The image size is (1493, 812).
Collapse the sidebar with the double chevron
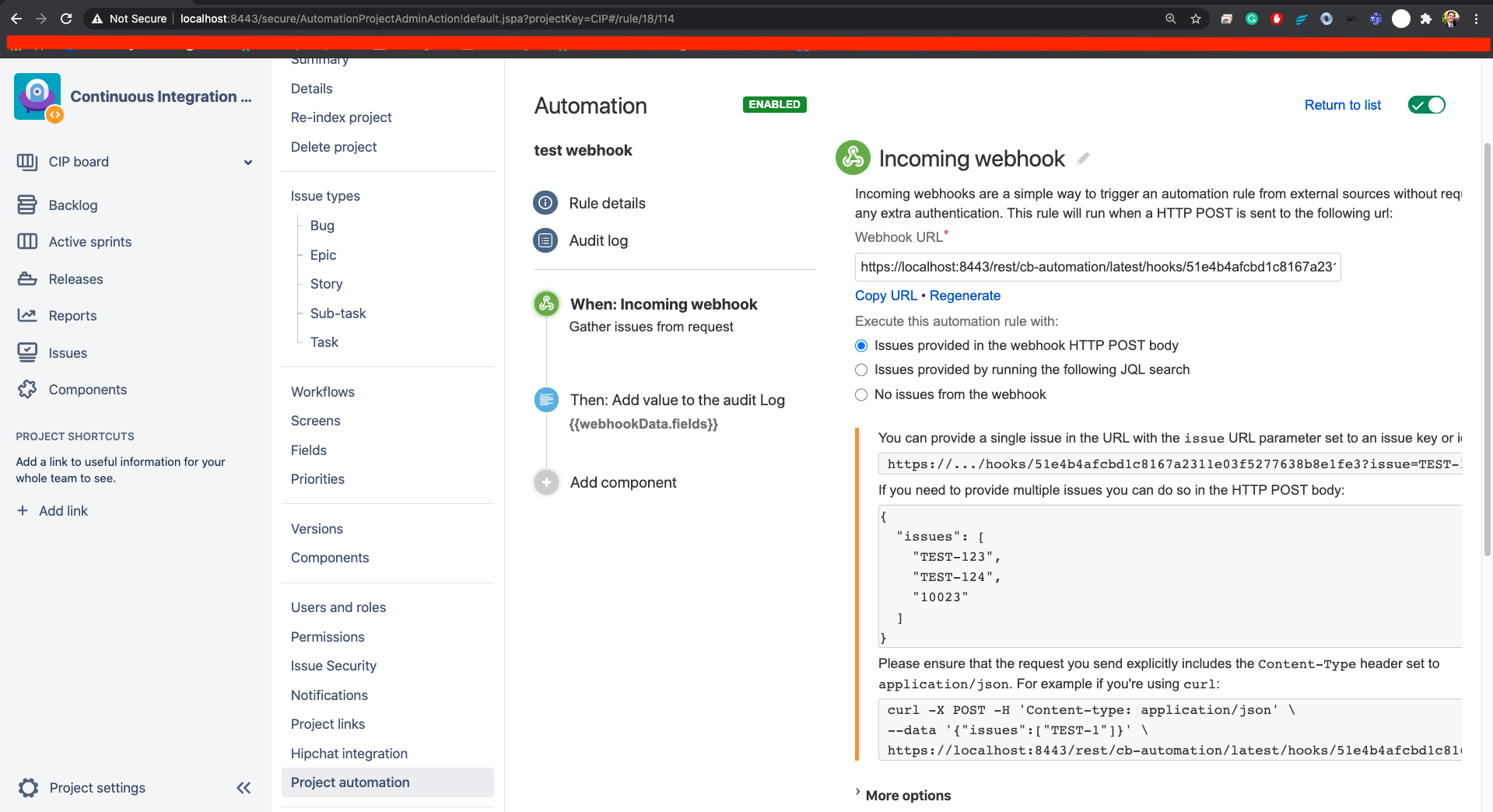244,788
